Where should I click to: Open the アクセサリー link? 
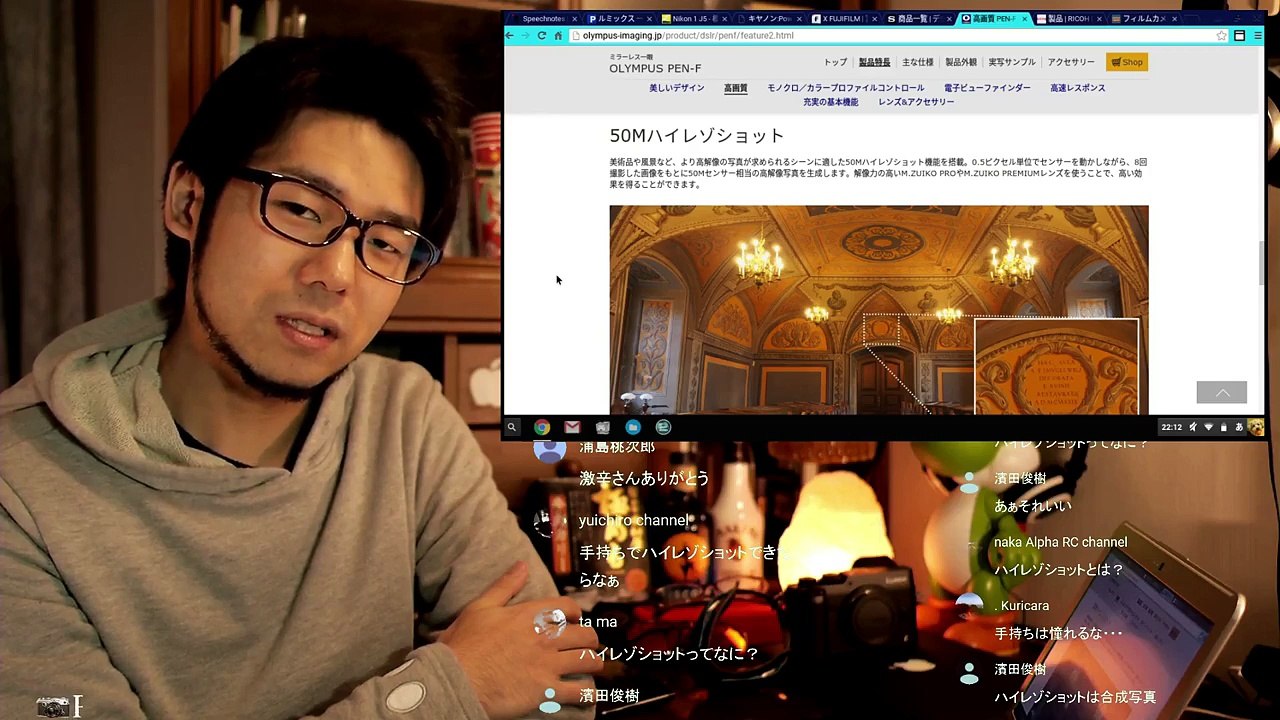1071,62
